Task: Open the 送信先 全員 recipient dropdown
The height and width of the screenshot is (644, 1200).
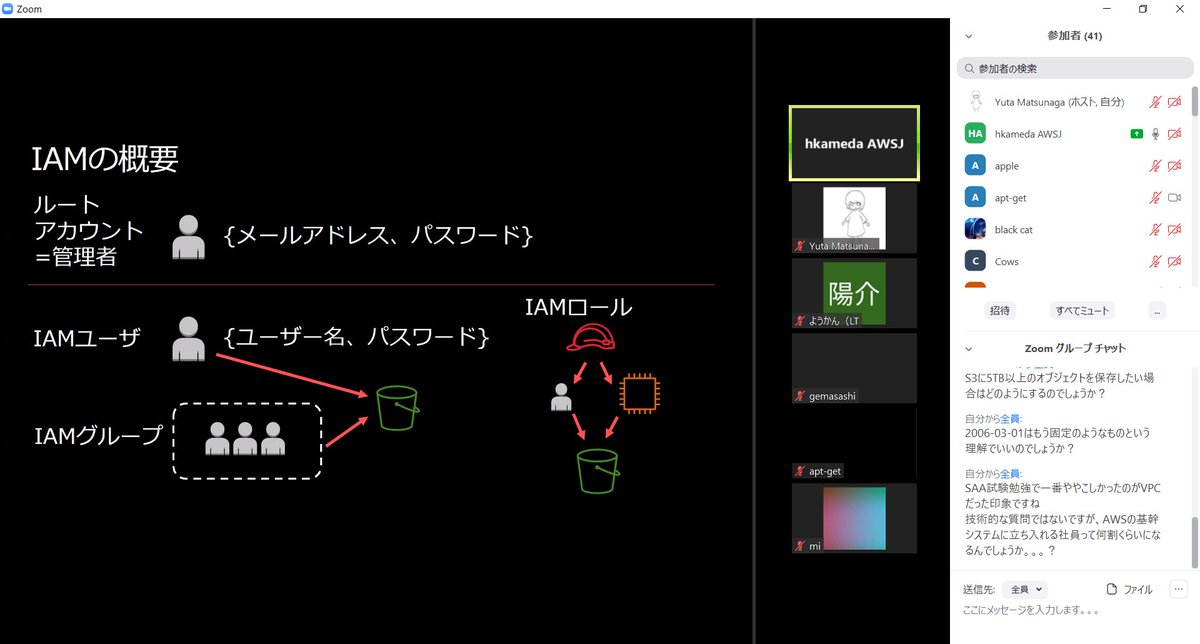Action: [1024, 589]
